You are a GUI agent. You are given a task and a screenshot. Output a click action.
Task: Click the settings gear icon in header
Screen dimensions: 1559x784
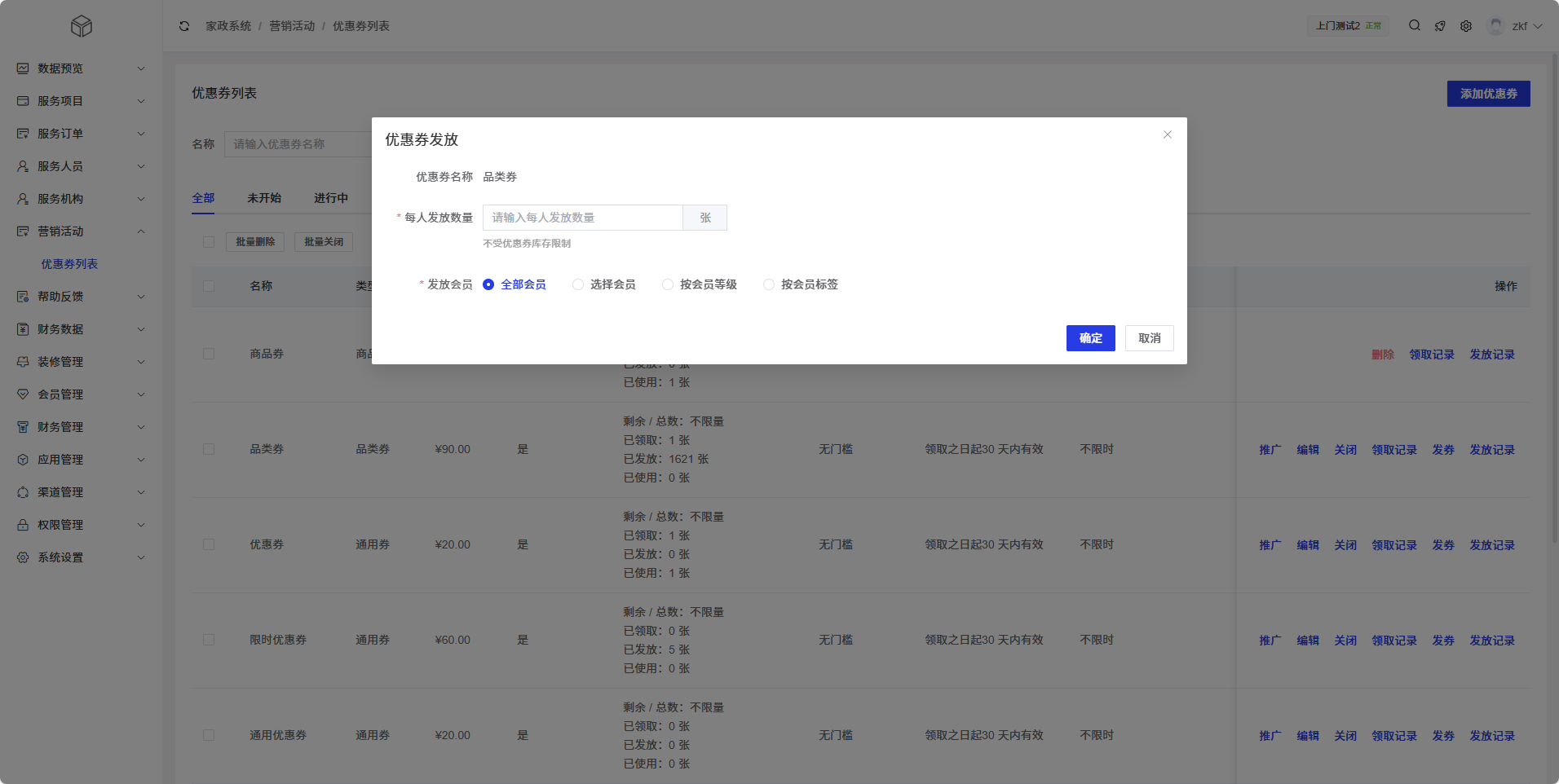point(1466,26)
